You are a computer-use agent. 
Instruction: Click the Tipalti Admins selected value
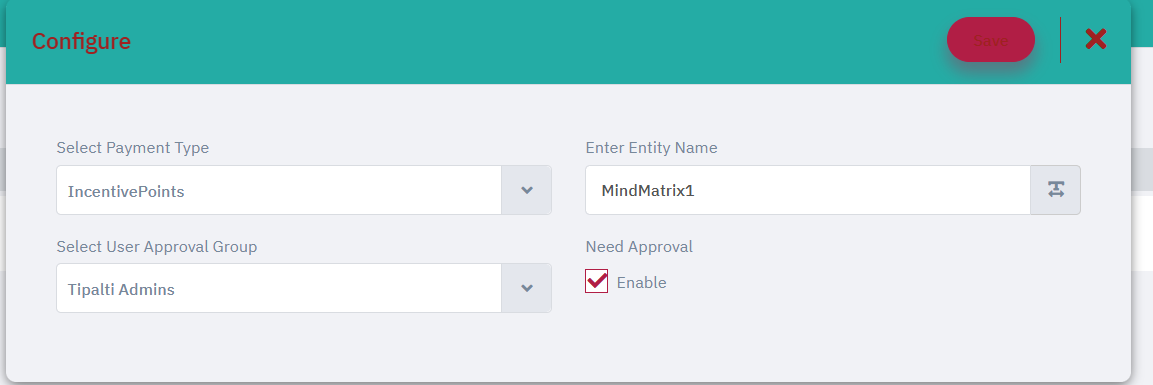[x=121, y=289]
